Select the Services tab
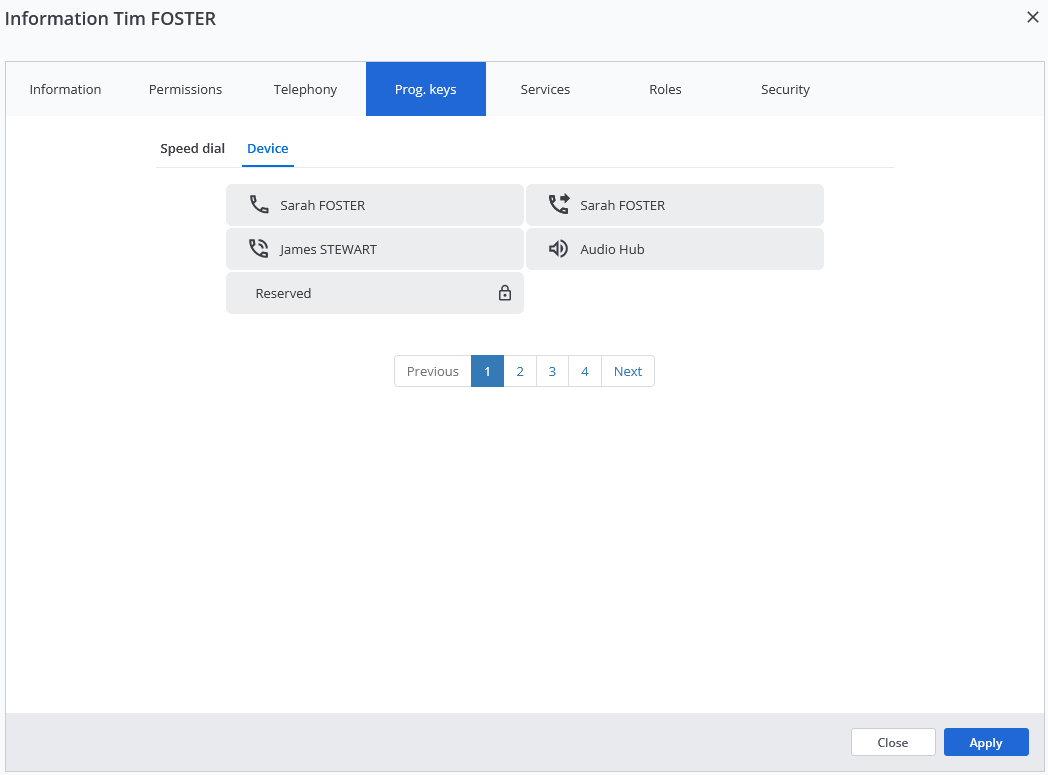 coord(545,89)
